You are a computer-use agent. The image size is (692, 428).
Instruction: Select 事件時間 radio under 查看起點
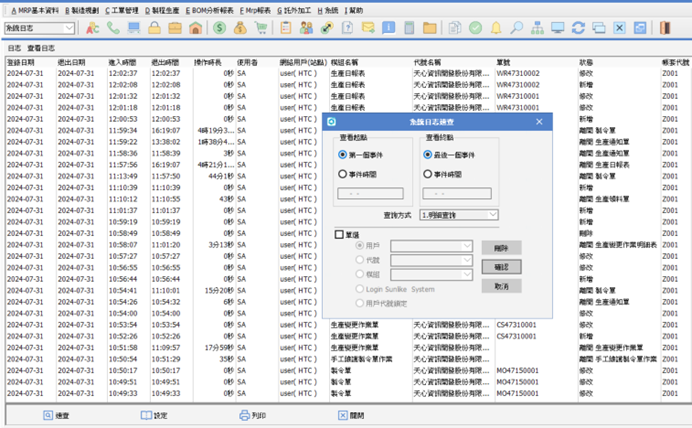[342, 174]
